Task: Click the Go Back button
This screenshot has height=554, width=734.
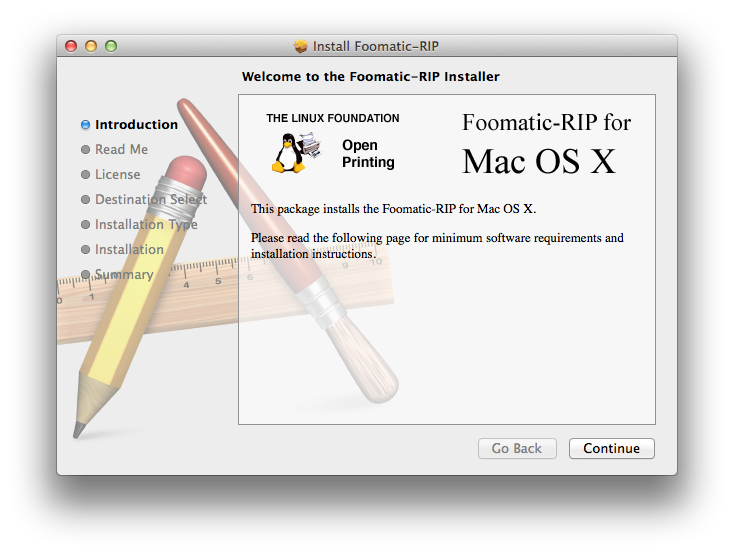Action: (x=517, y=449)
